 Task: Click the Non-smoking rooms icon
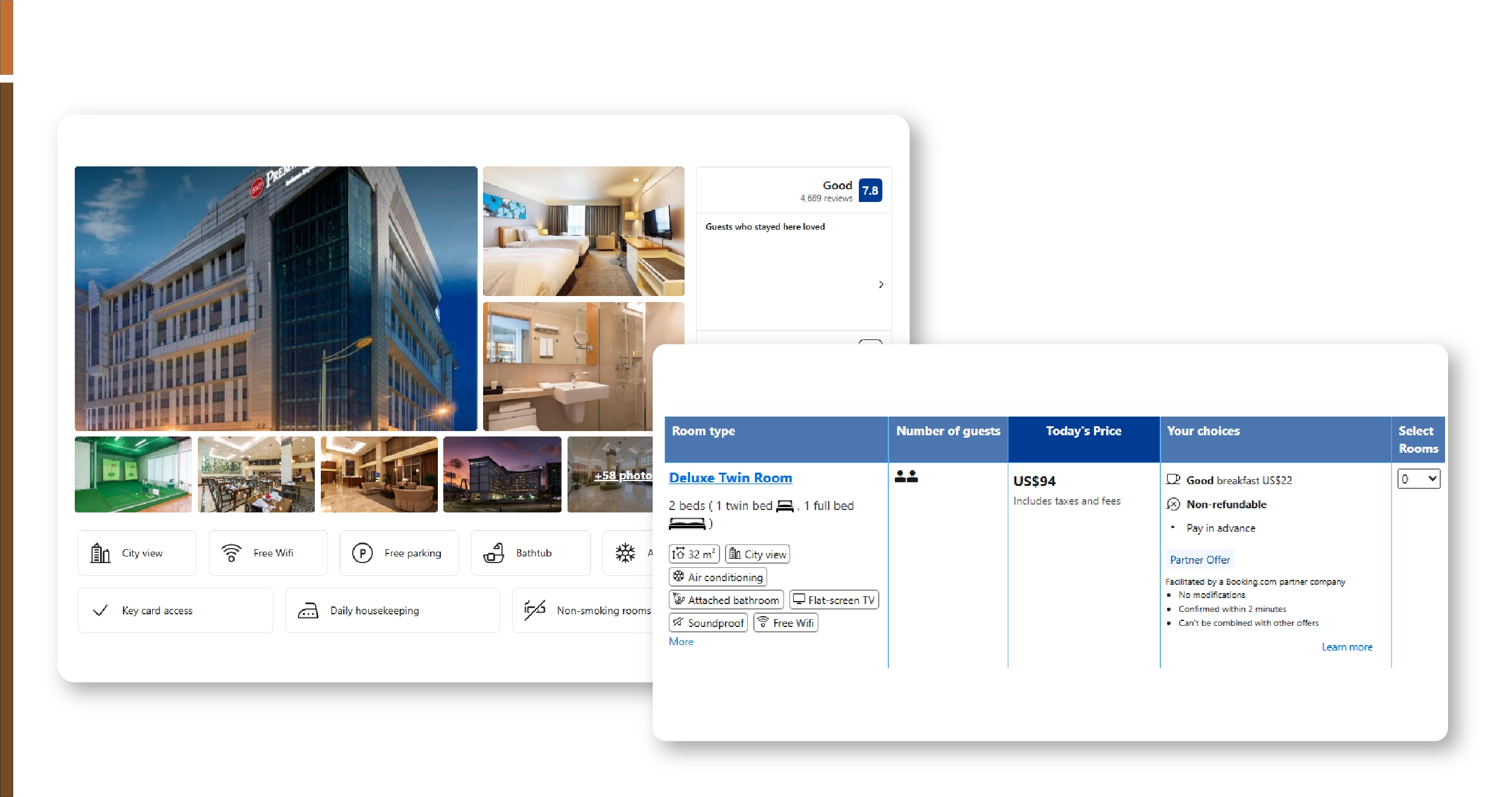coord(534,610)
